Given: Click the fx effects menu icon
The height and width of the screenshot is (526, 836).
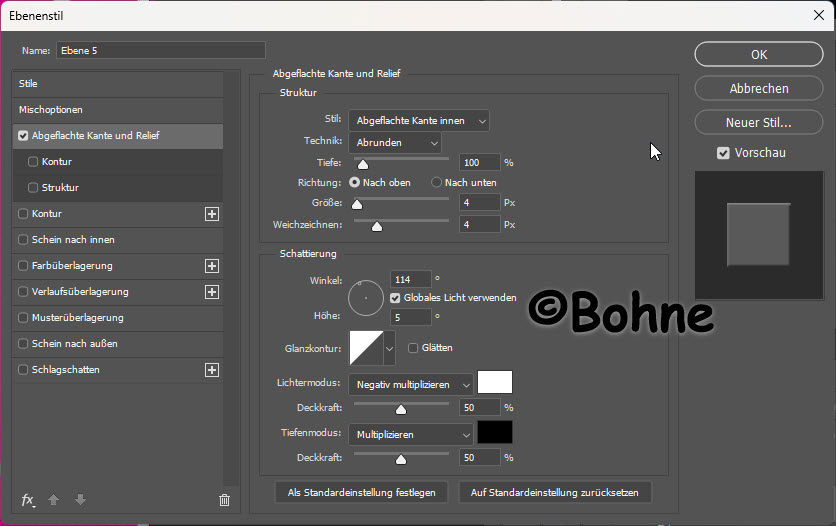Looking at the screenshot, I should 28,499.
